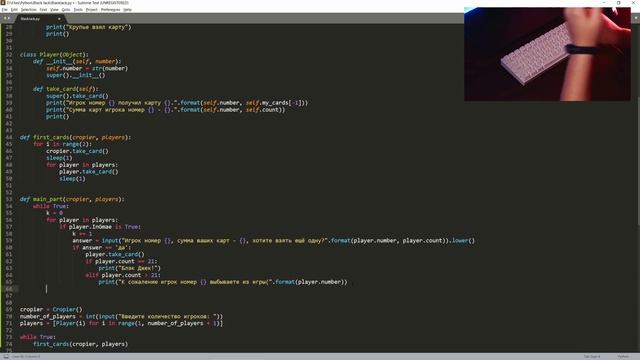640x360 pixels.
Task: Click the 'answer = input(...)' line 59
Action: [273, 240]
